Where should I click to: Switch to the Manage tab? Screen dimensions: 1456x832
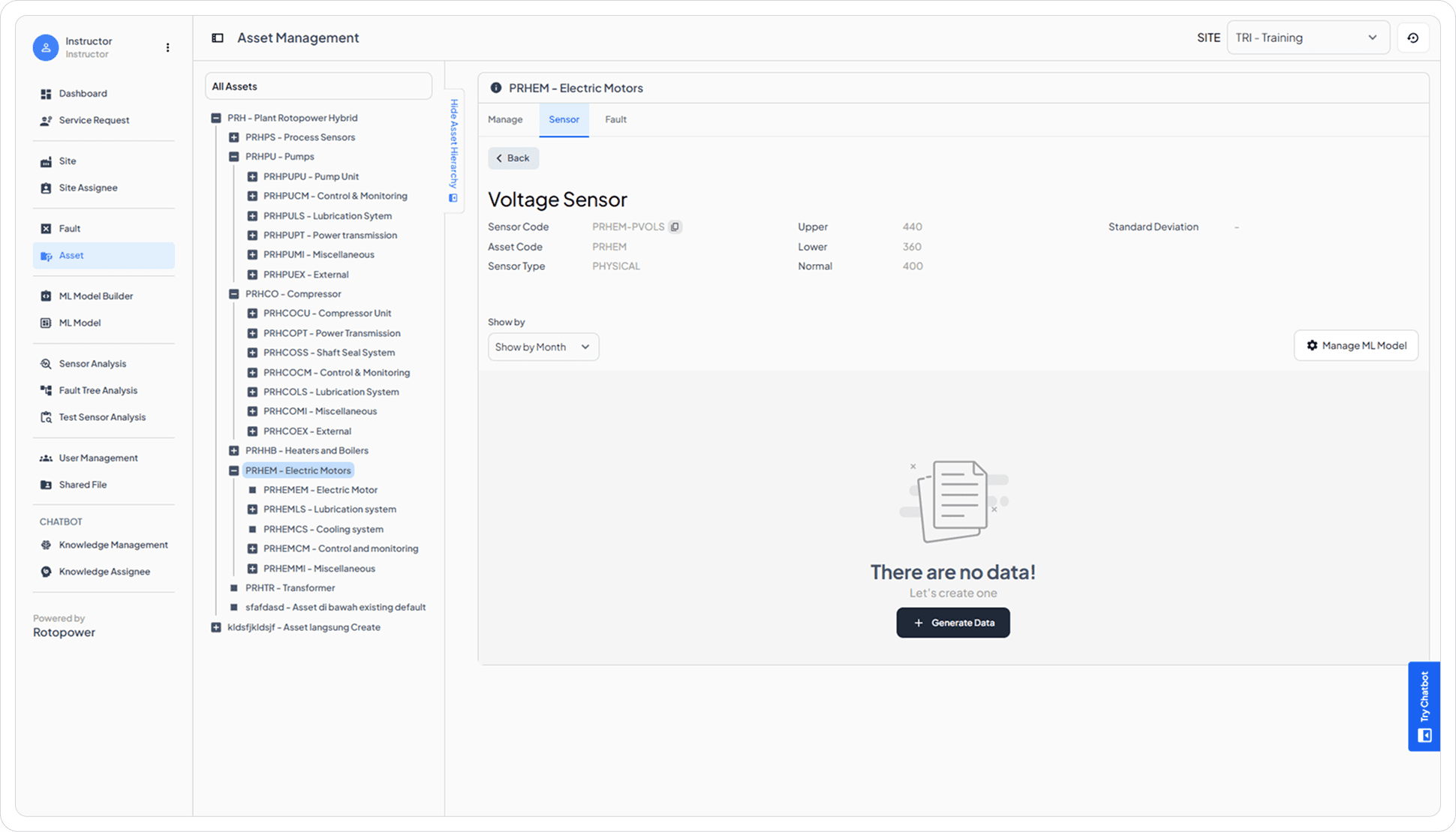coord(505,119)
